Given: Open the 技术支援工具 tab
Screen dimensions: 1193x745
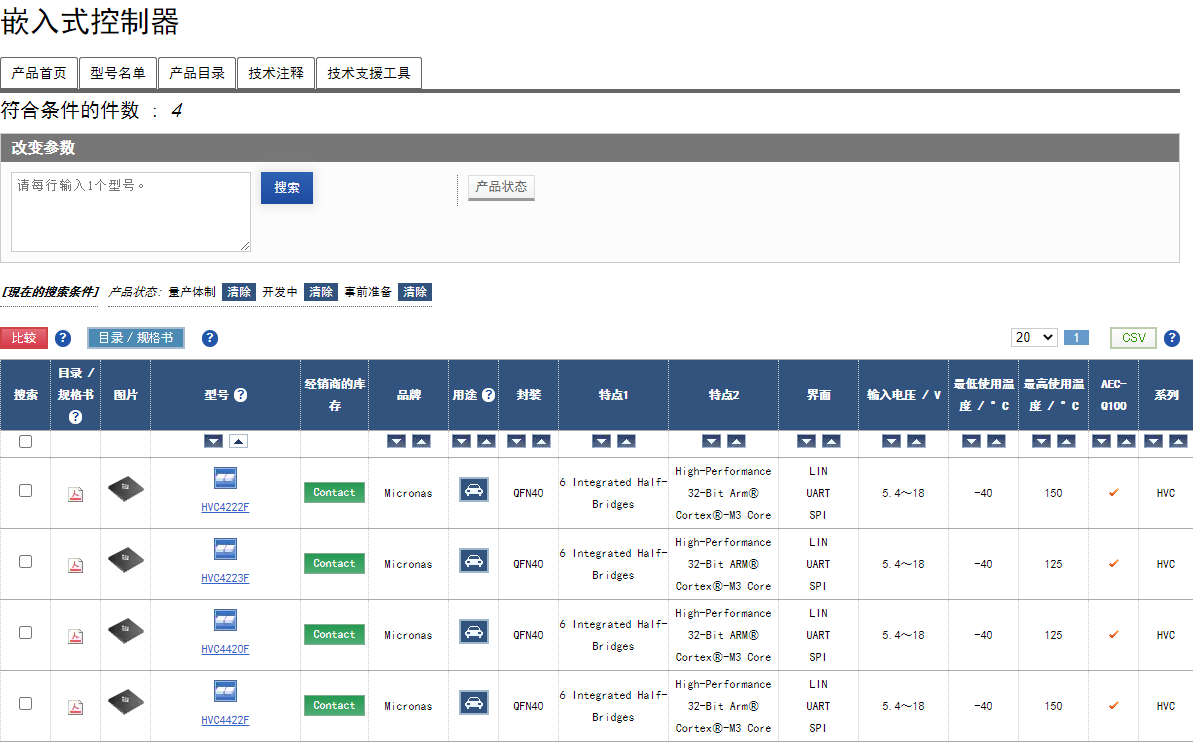Looking at the screenshot, I should [369, 73].
